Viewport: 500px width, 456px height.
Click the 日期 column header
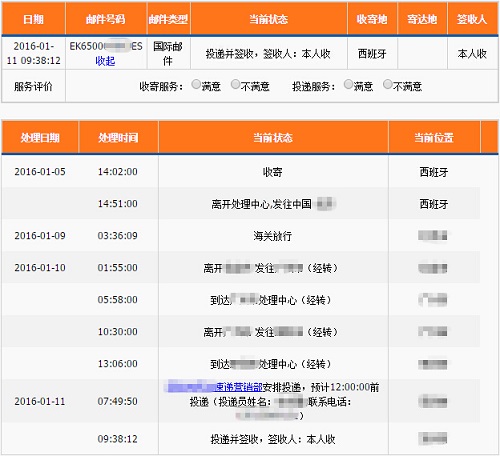[33, 19]
